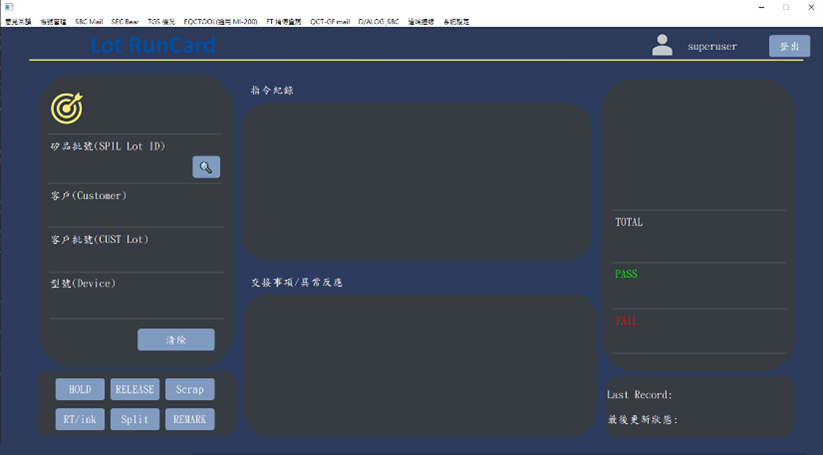823x455 pixels.
Task: Click the 型號(Device) label
Action: (x=83, y=283)
